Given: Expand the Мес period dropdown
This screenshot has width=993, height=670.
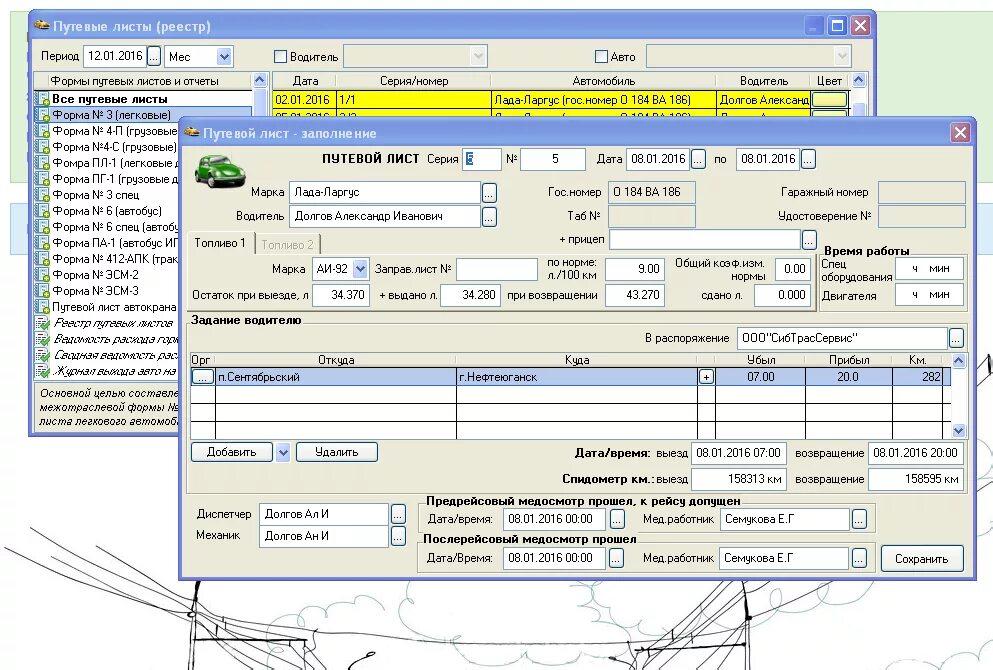Looking at the screenshot, I should pyautogui.click(x=224, y=57).
